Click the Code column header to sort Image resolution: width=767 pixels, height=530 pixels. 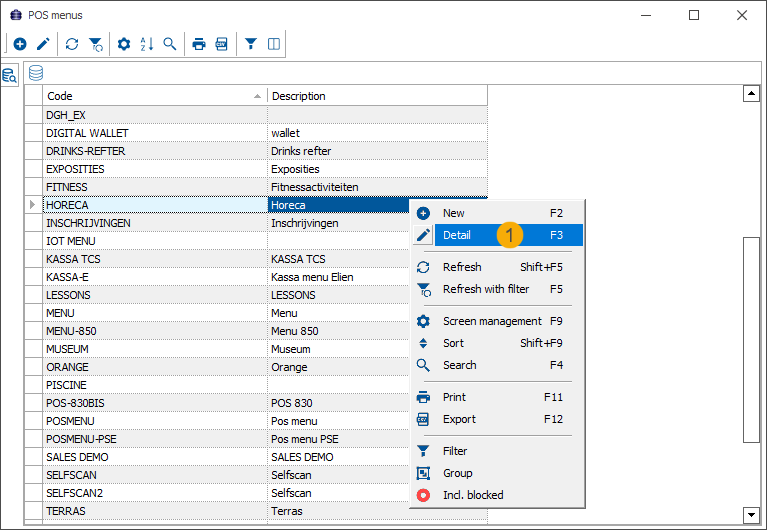150,96
